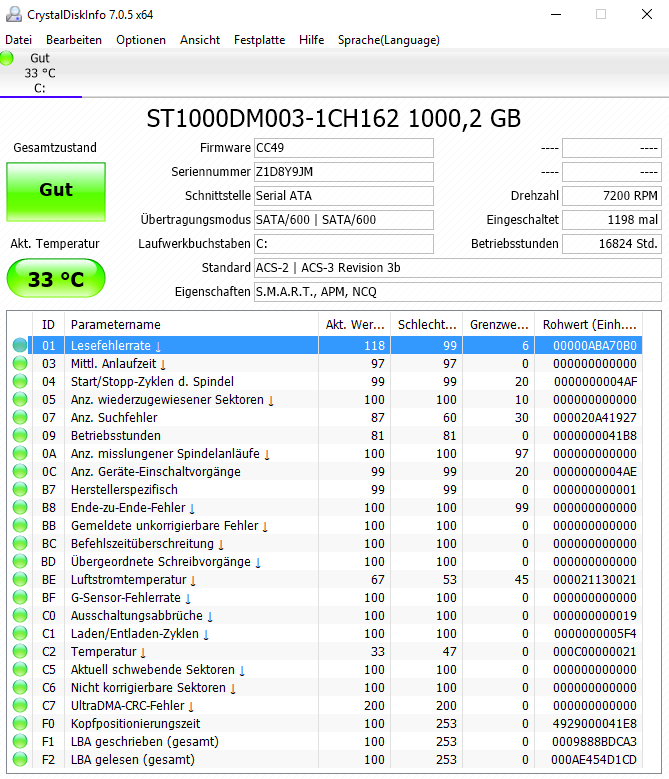Click status icon of wiederzugewiesener Sektoren row
The image size is (669, 779).
click(20, 399)
